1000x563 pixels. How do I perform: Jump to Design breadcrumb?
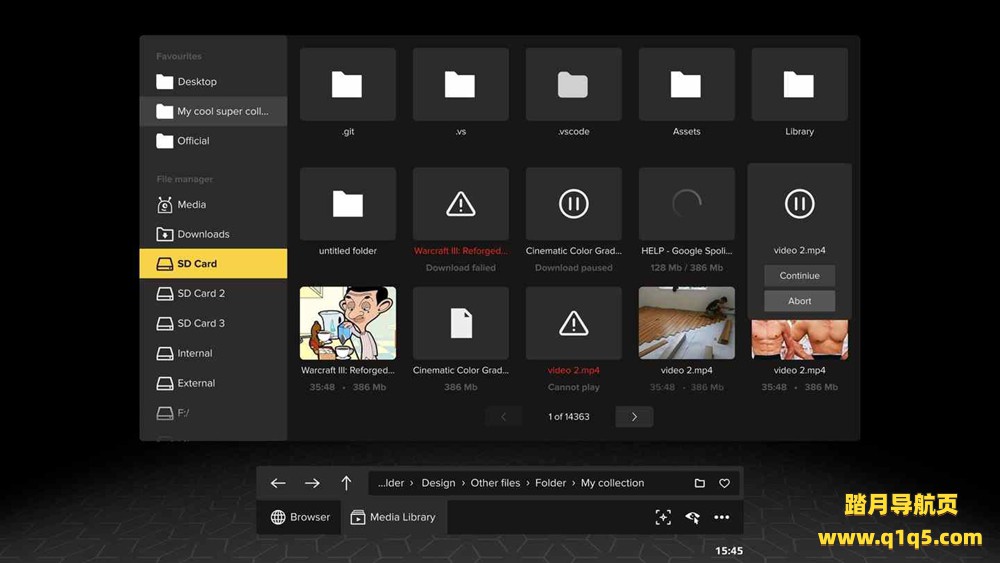pyautogui.click(x=438, y=483)
